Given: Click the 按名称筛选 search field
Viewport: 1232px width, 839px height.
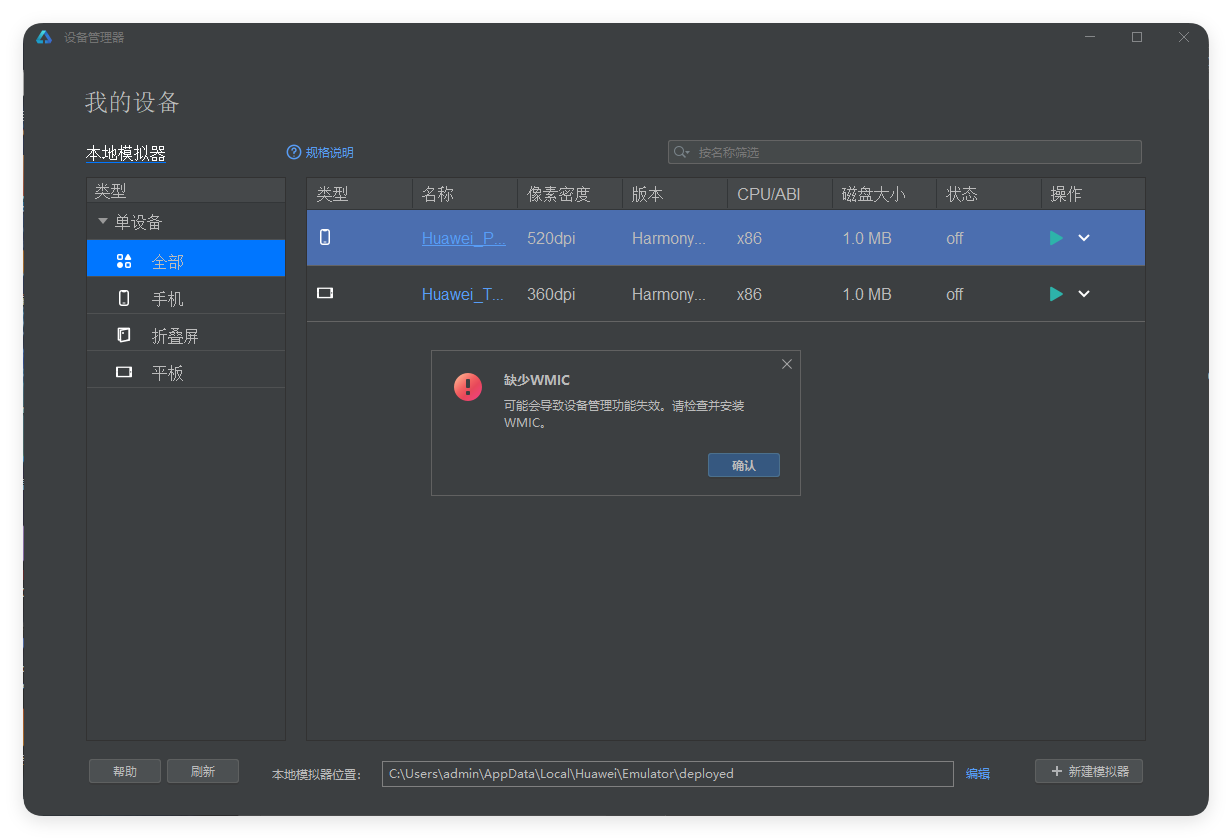Looking at the screenshot, I should 905,152.
